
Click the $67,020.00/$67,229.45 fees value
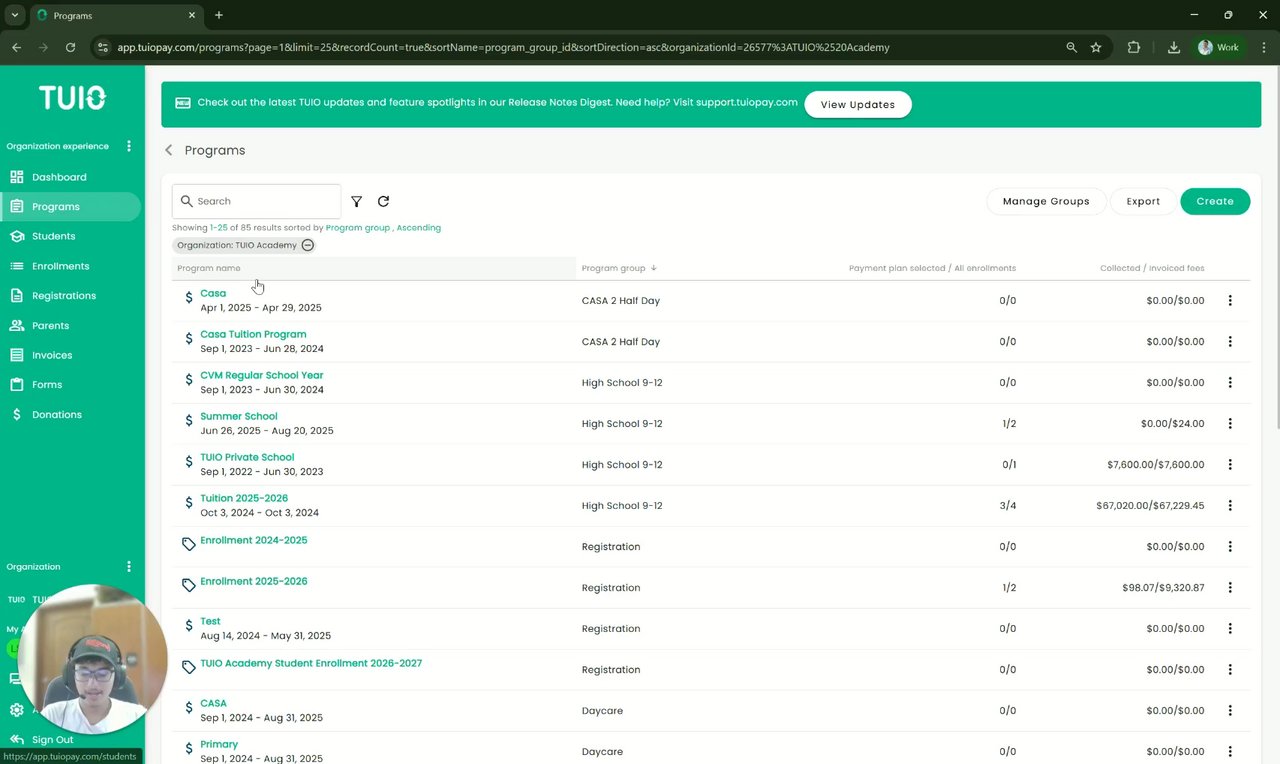pos(1150,505)
